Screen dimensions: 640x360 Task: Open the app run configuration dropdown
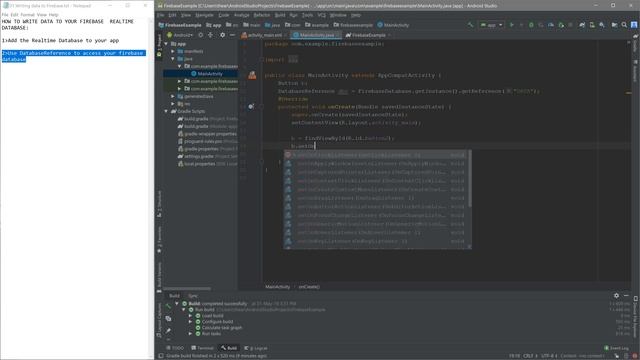click(x=491, y=25)
